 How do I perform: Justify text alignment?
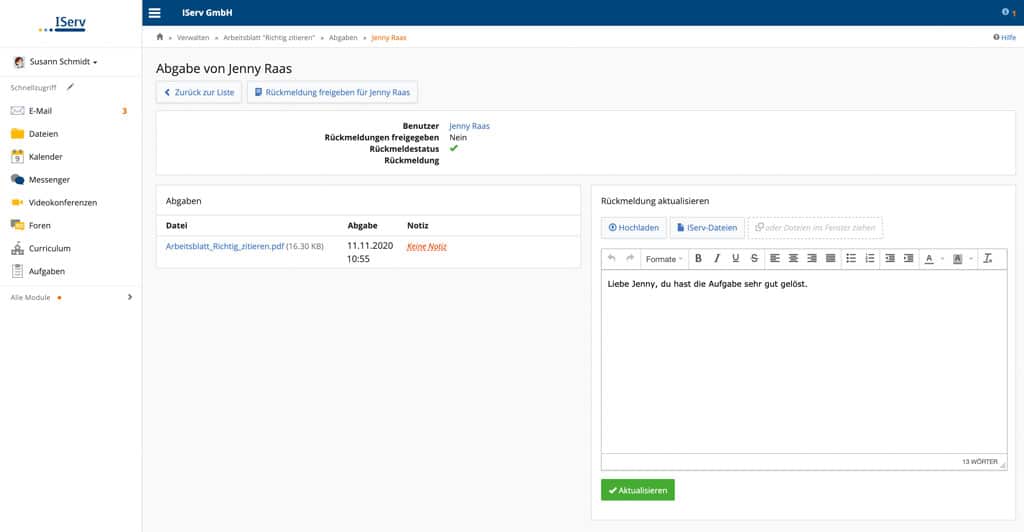tap(830, 258)
